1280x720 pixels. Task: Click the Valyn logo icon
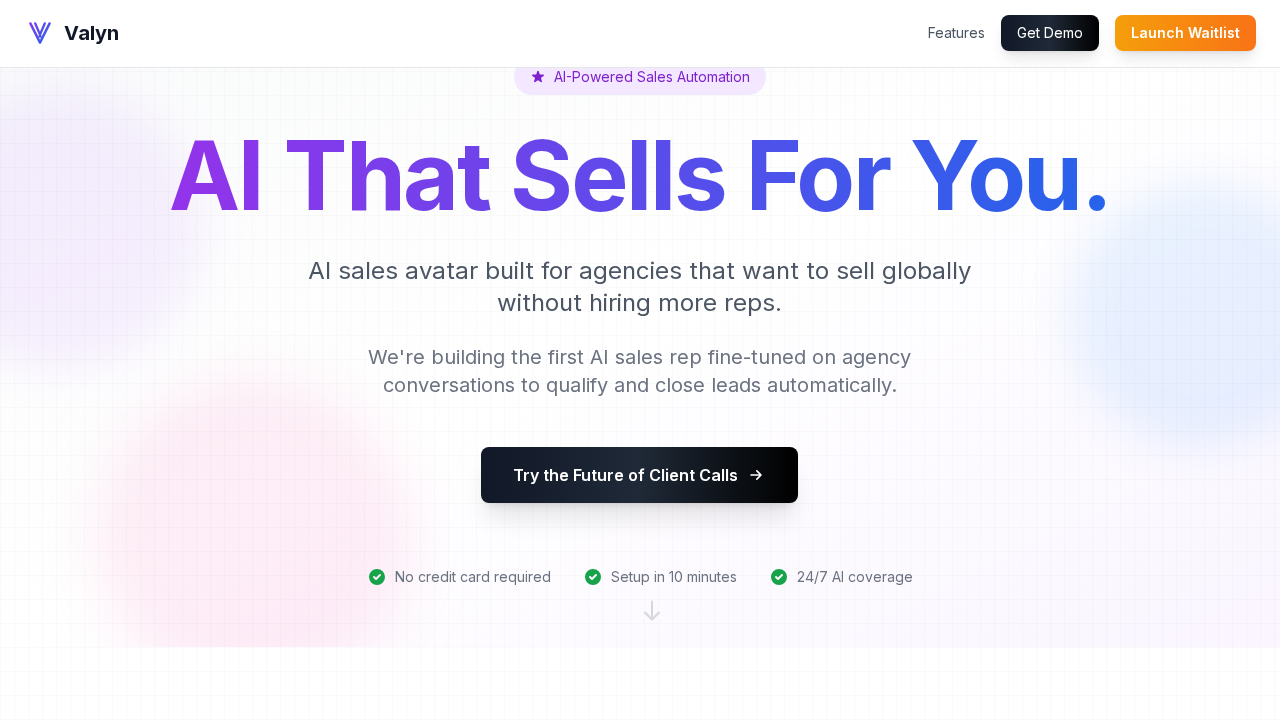tap(40, 33)
